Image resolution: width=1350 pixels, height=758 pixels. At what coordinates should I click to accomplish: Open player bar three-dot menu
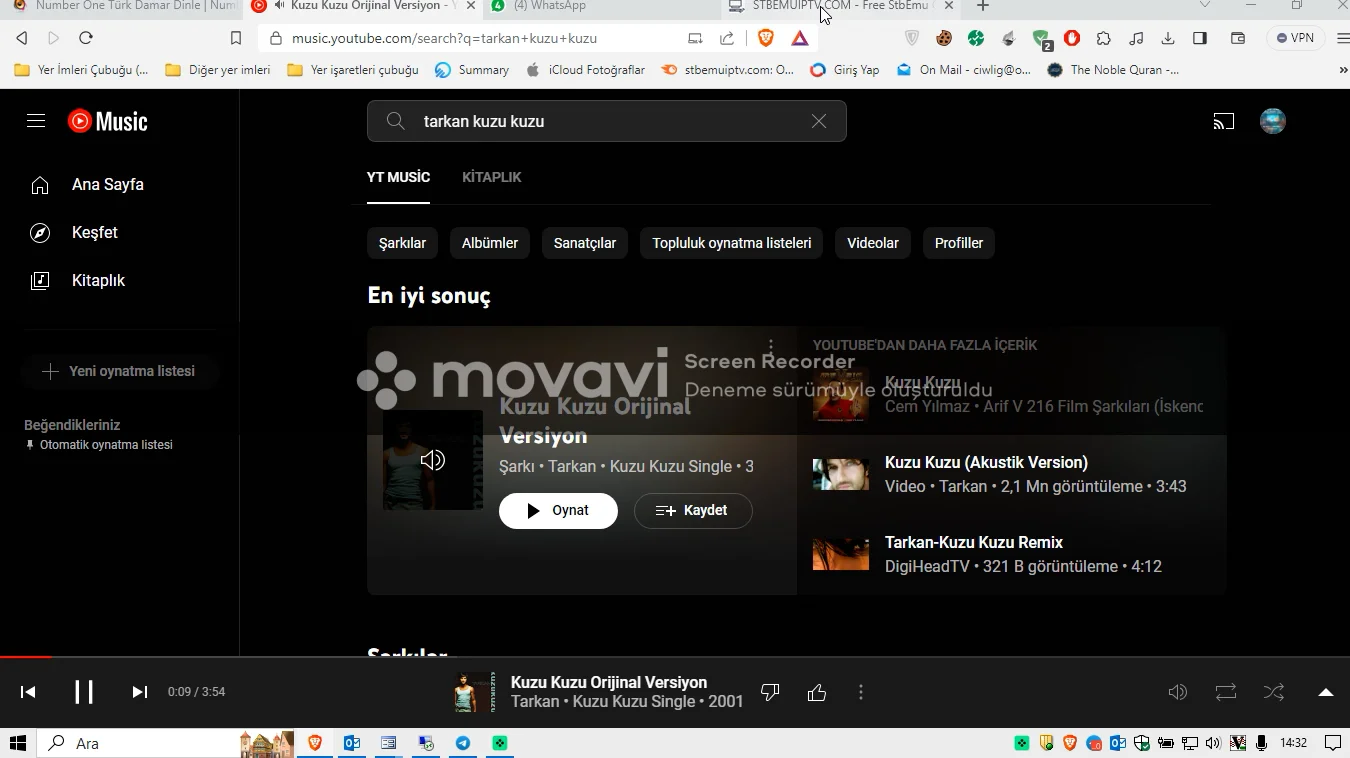point(861,692)
